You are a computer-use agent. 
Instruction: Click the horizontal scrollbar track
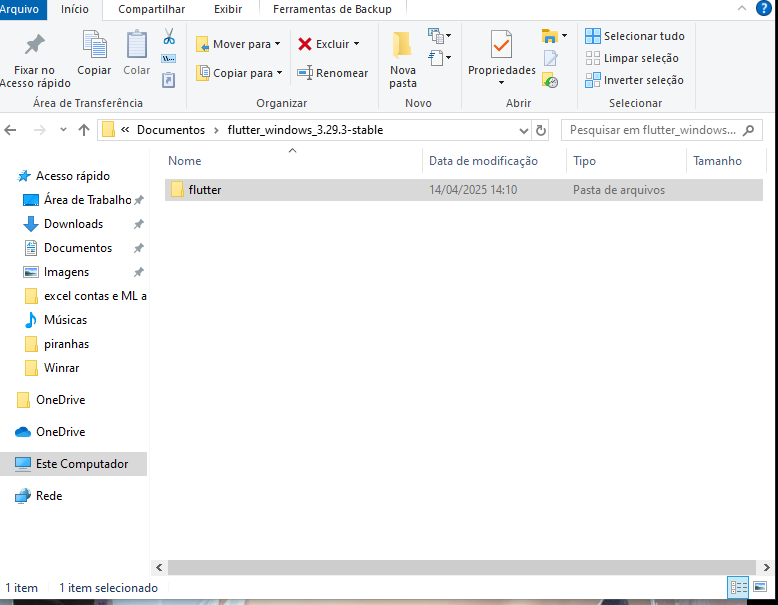click(461, 567)
